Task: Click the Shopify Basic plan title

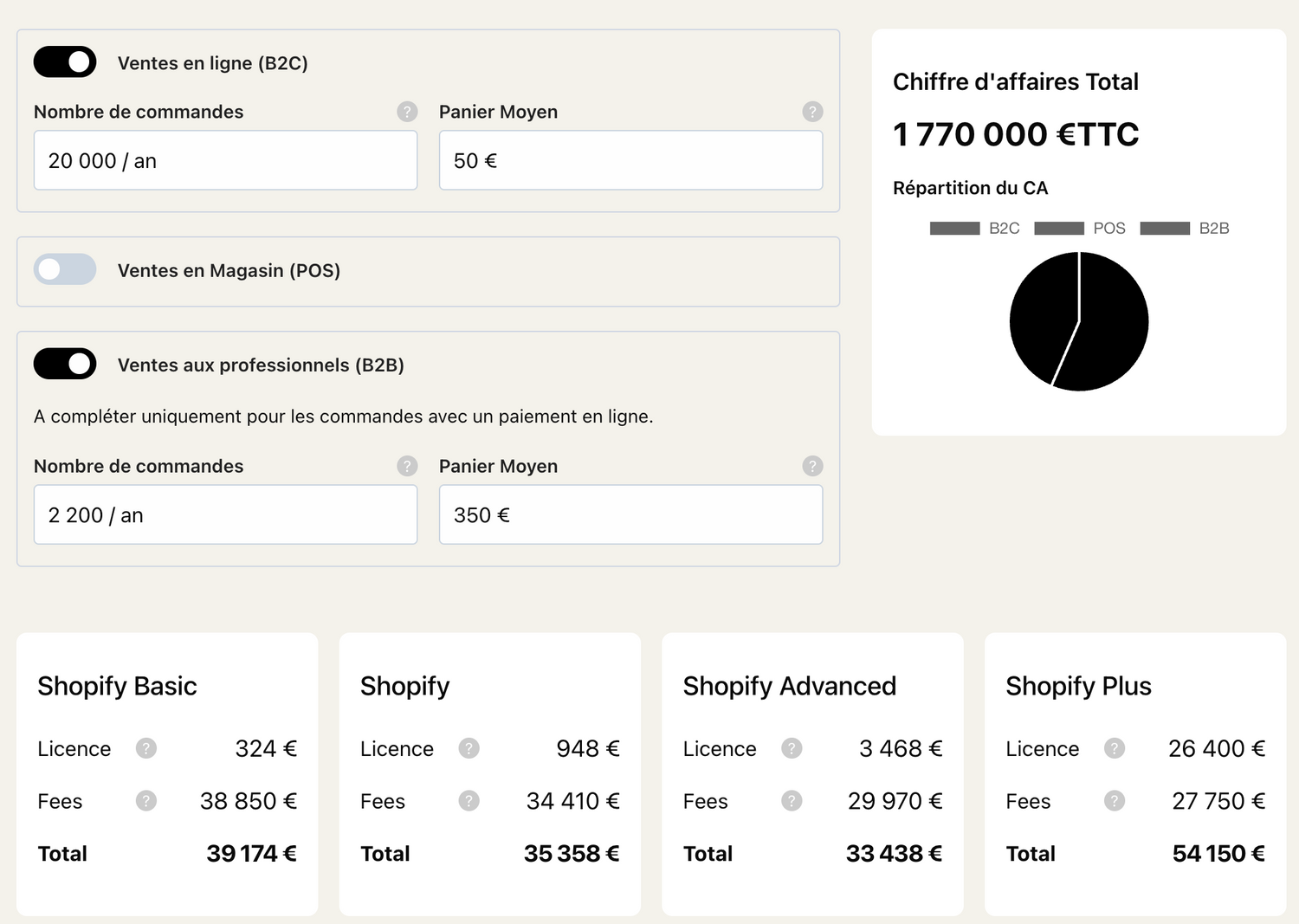Action: click(x=116, y=686)
